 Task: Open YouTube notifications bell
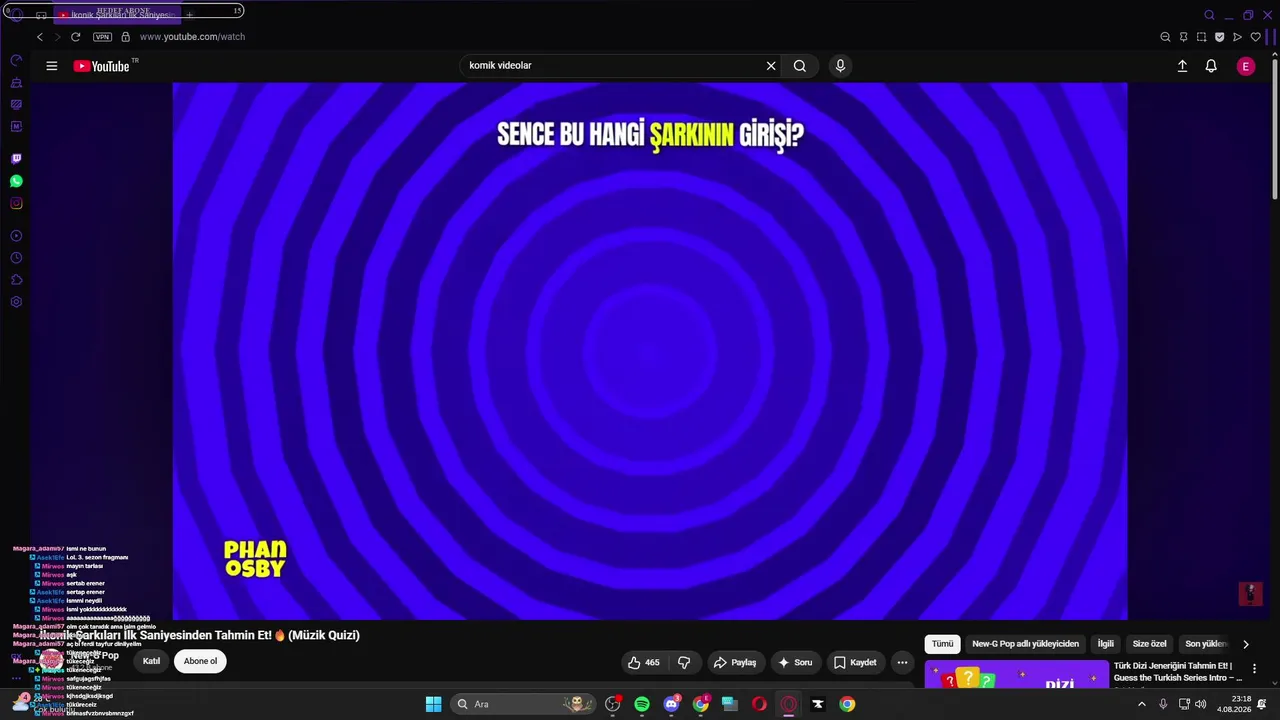(1211, 66)
